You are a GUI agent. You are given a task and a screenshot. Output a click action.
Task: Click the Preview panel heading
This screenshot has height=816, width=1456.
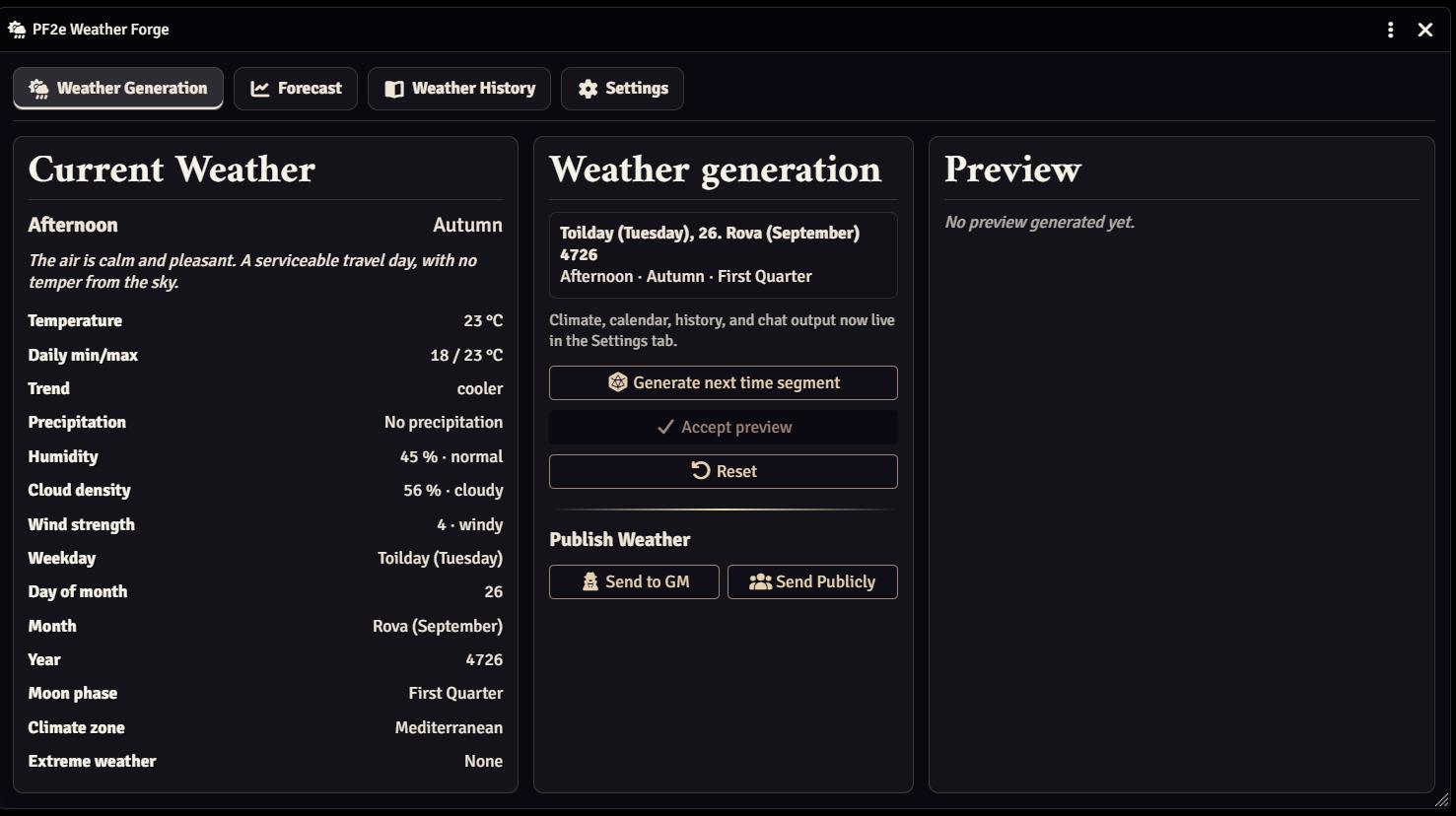click(1013, 170)
